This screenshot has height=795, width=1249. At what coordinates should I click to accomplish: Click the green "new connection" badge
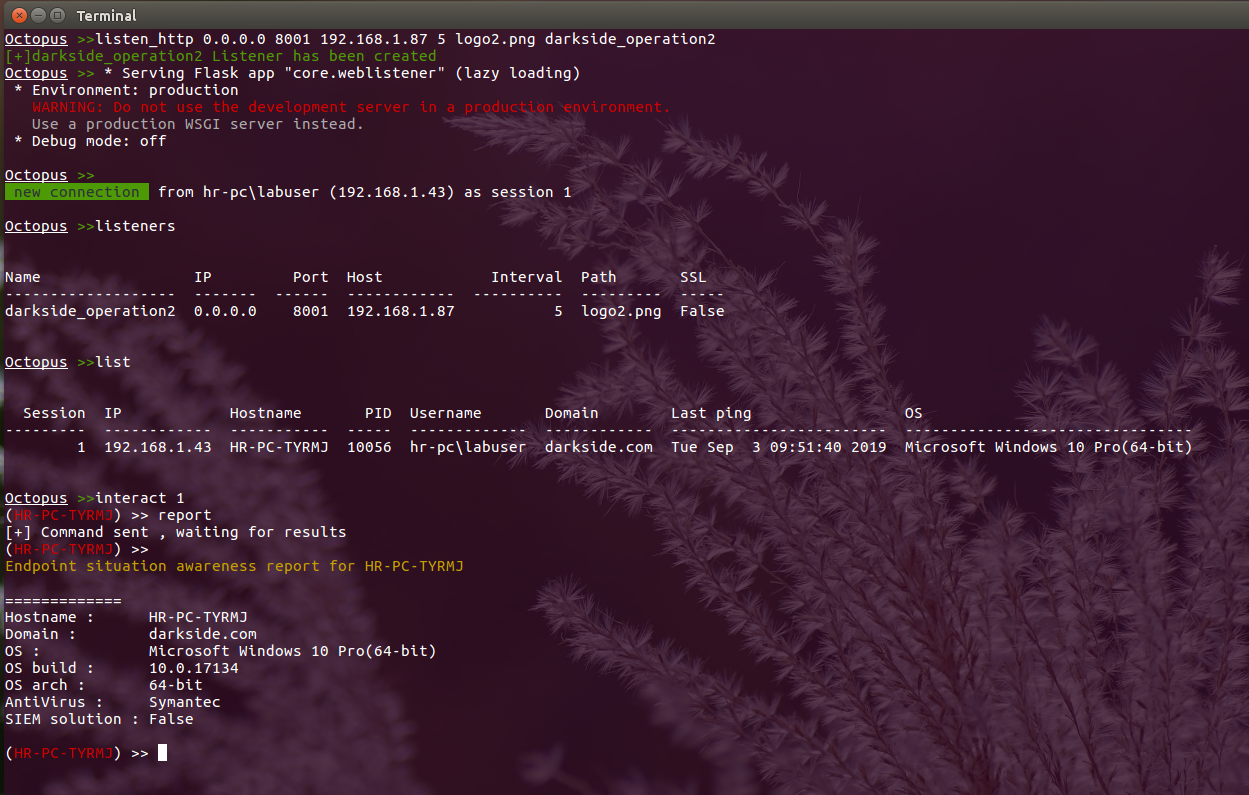point(77,192)
